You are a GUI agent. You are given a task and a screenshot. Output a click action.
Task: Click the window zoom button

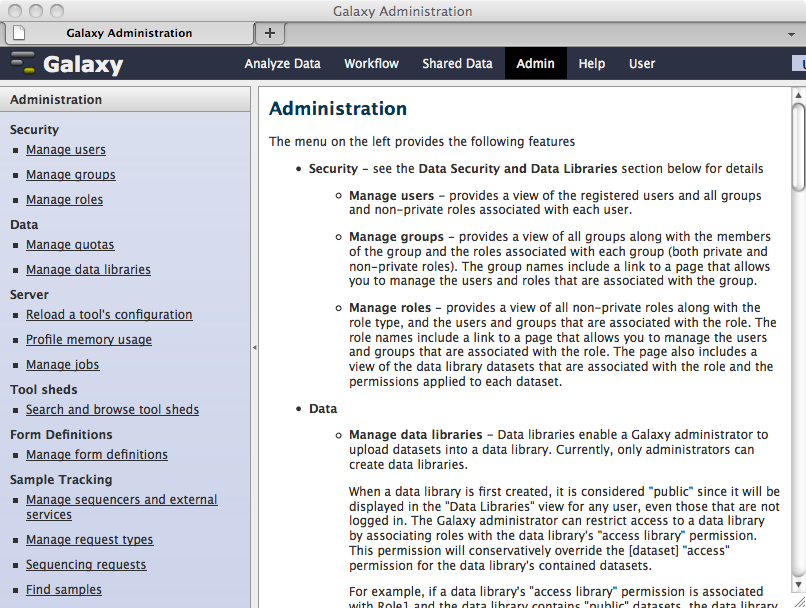coord(57,11)
